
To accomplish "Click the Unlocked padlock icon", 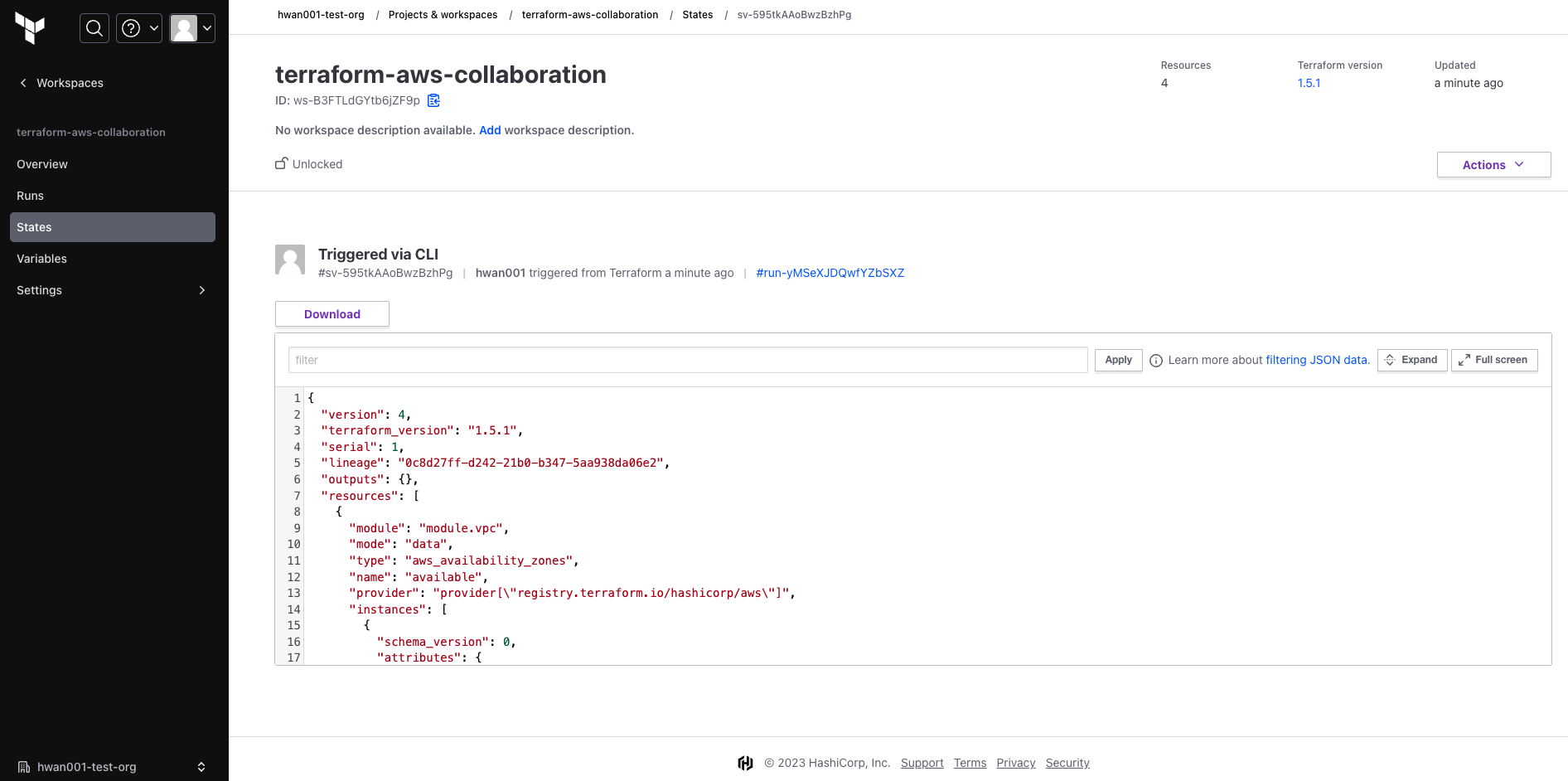I will (x=282, y=163).
